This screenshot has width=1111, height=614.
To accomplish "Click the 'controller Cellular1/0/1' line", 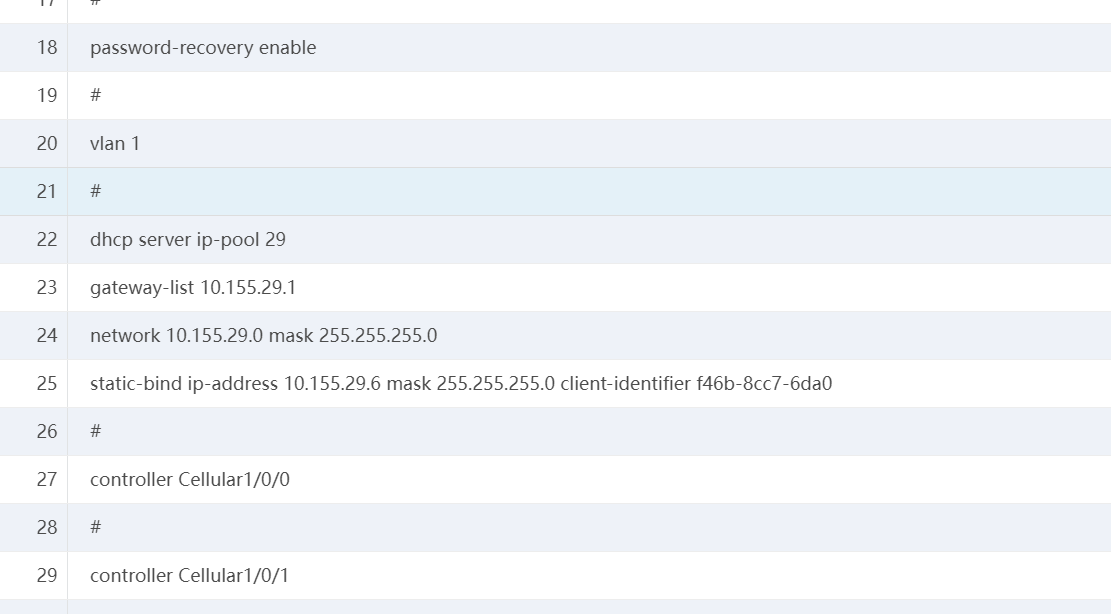I will (190, 576).
